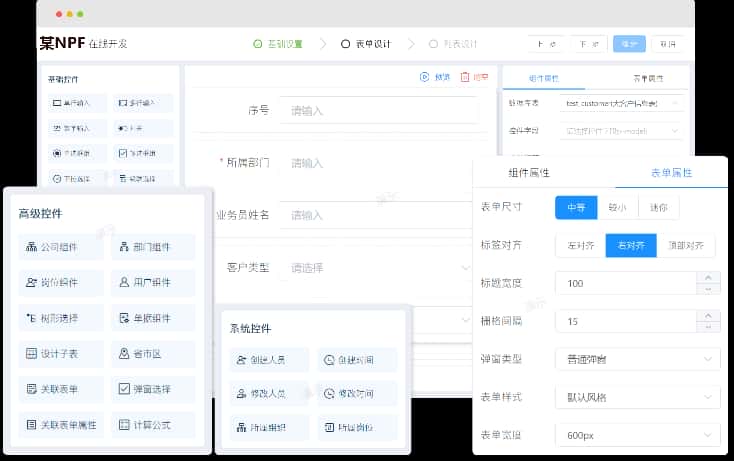Choose 顶部对齐 label alignment
Viewport: 734px width, 461px height.
pos(686,245)
